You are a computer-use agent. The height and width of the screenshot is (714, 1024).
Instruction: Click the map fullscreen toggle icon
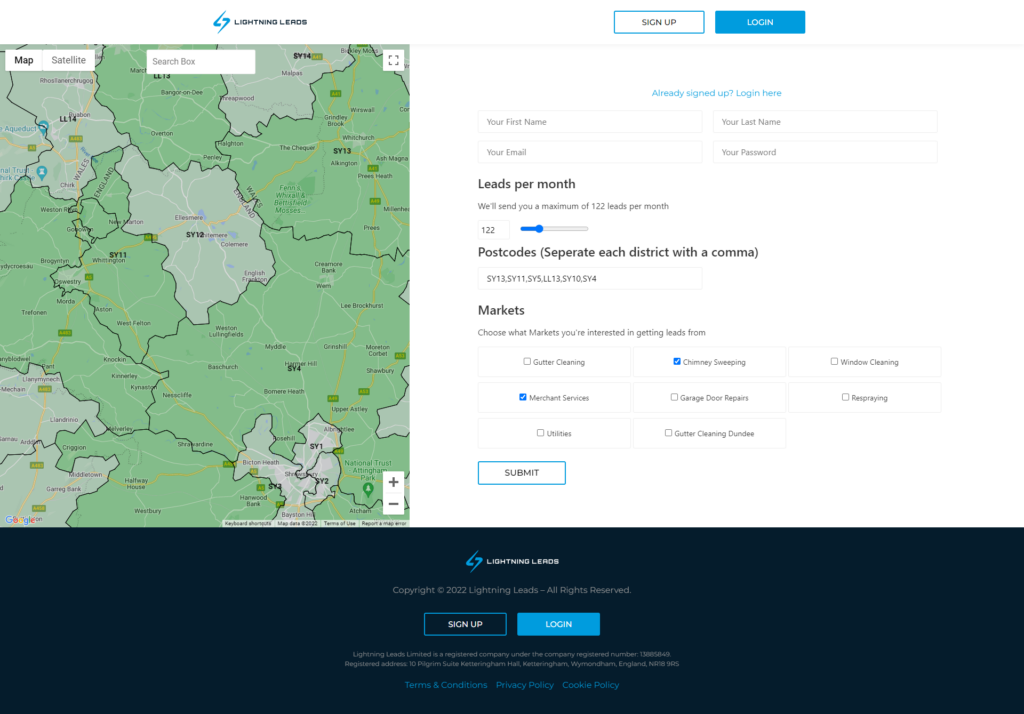point(393,61)
